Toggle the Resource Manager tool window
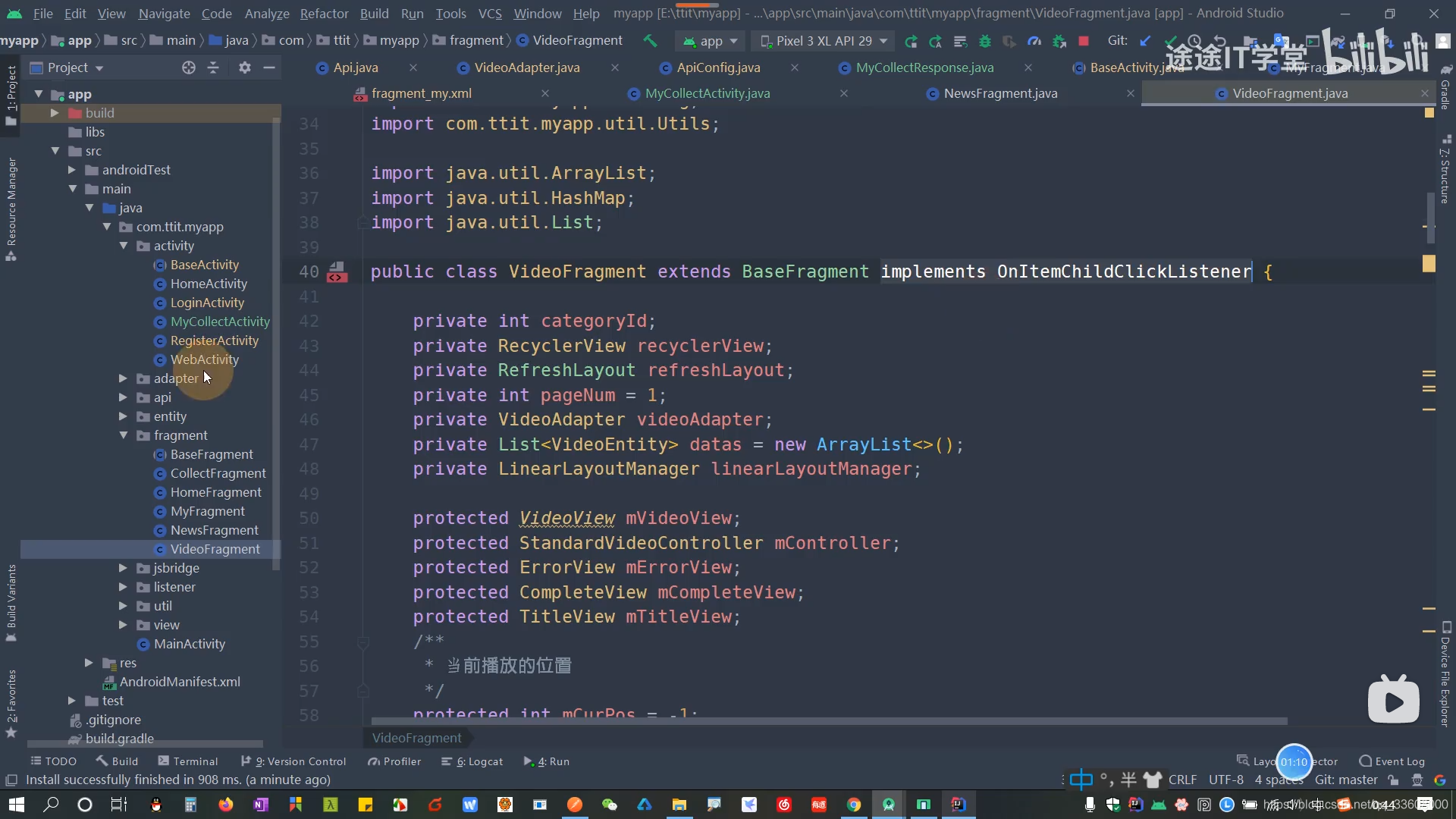Screen dimensions: 1456x819 (x=11, y=209)
